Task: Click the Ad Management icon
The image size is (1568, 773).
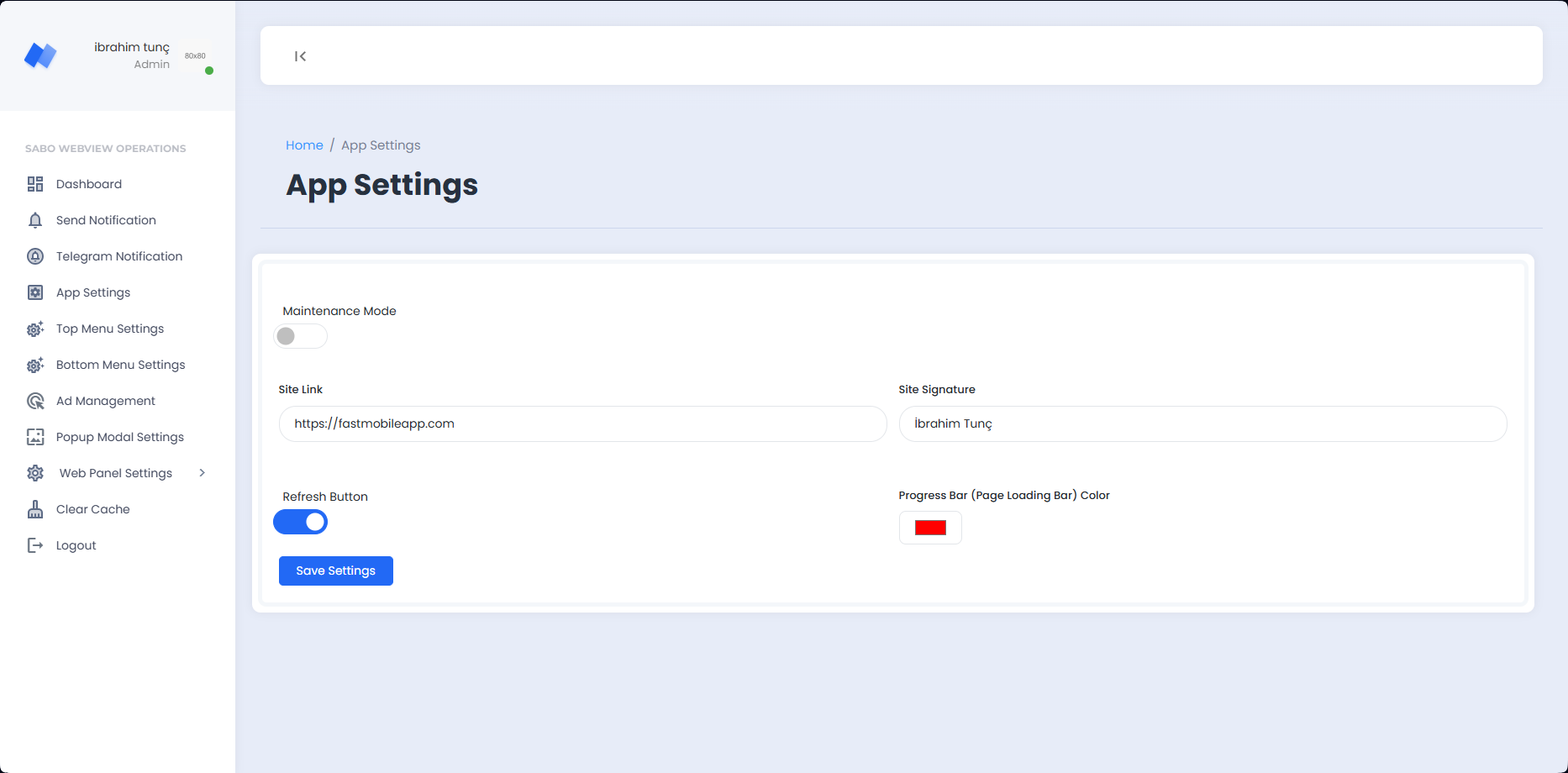Action: pyautogui.click(x=35, y=401)
